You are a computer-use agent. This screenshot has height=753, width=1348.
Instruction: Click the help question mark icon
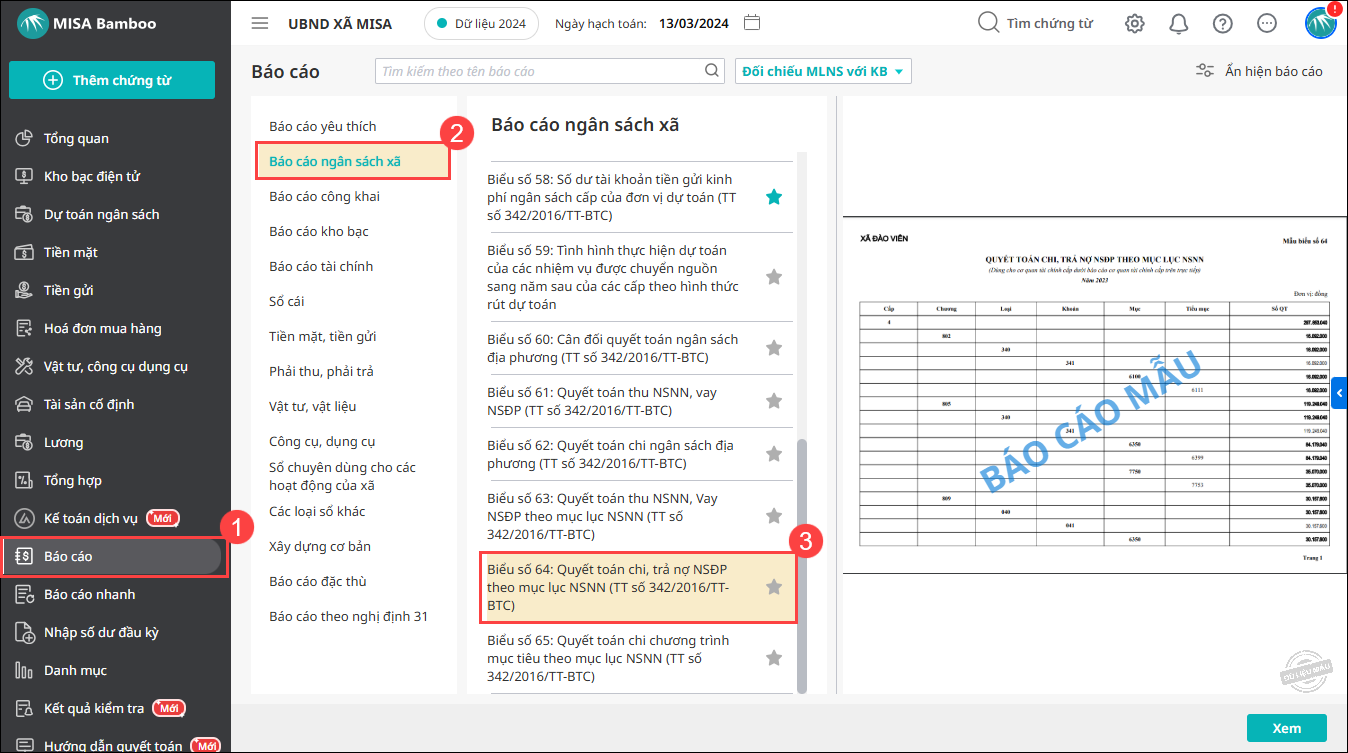pyautogui.click(x=1222, y=24)
